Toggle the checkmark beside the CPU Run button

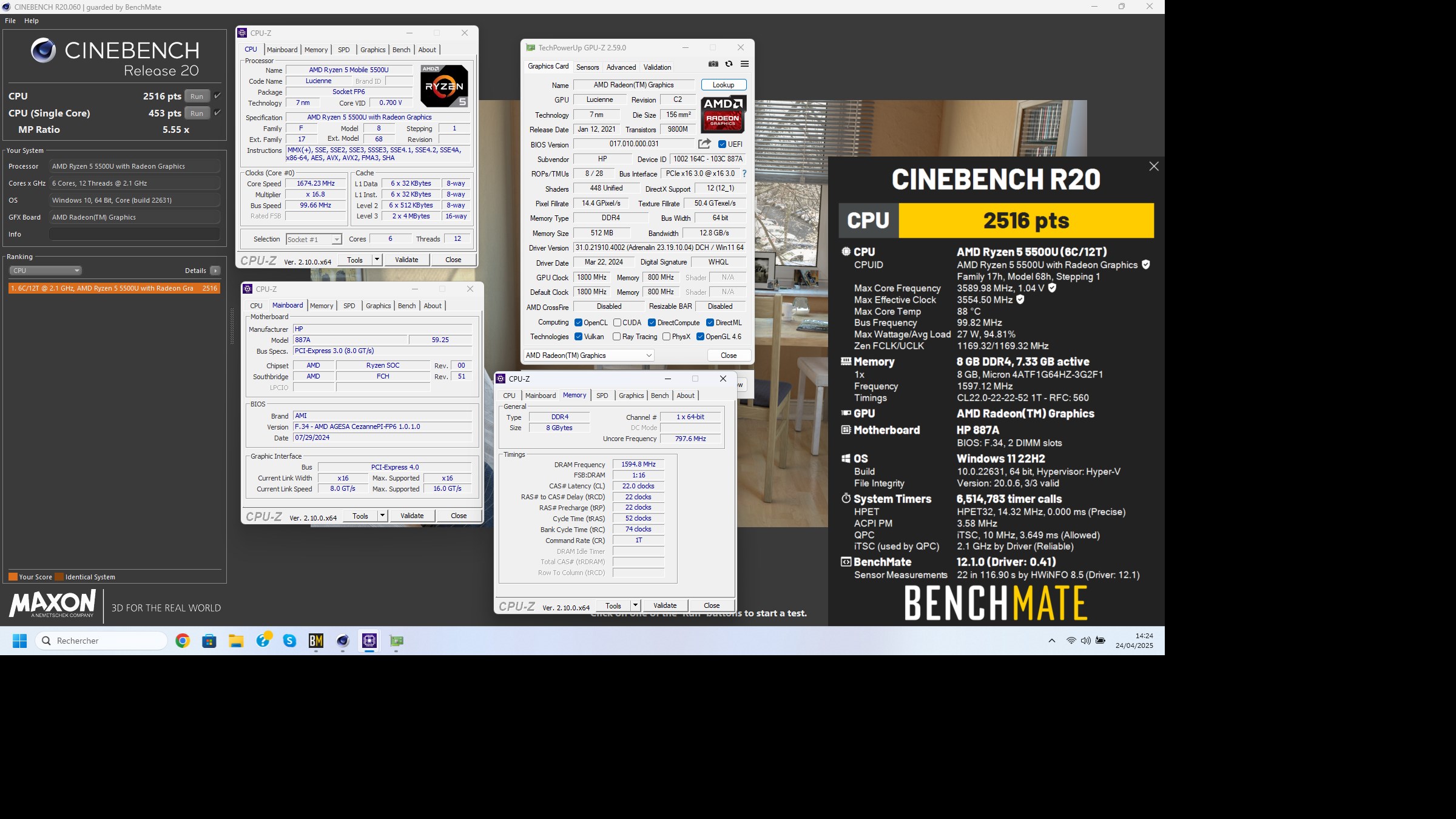(x=217, y=96)
